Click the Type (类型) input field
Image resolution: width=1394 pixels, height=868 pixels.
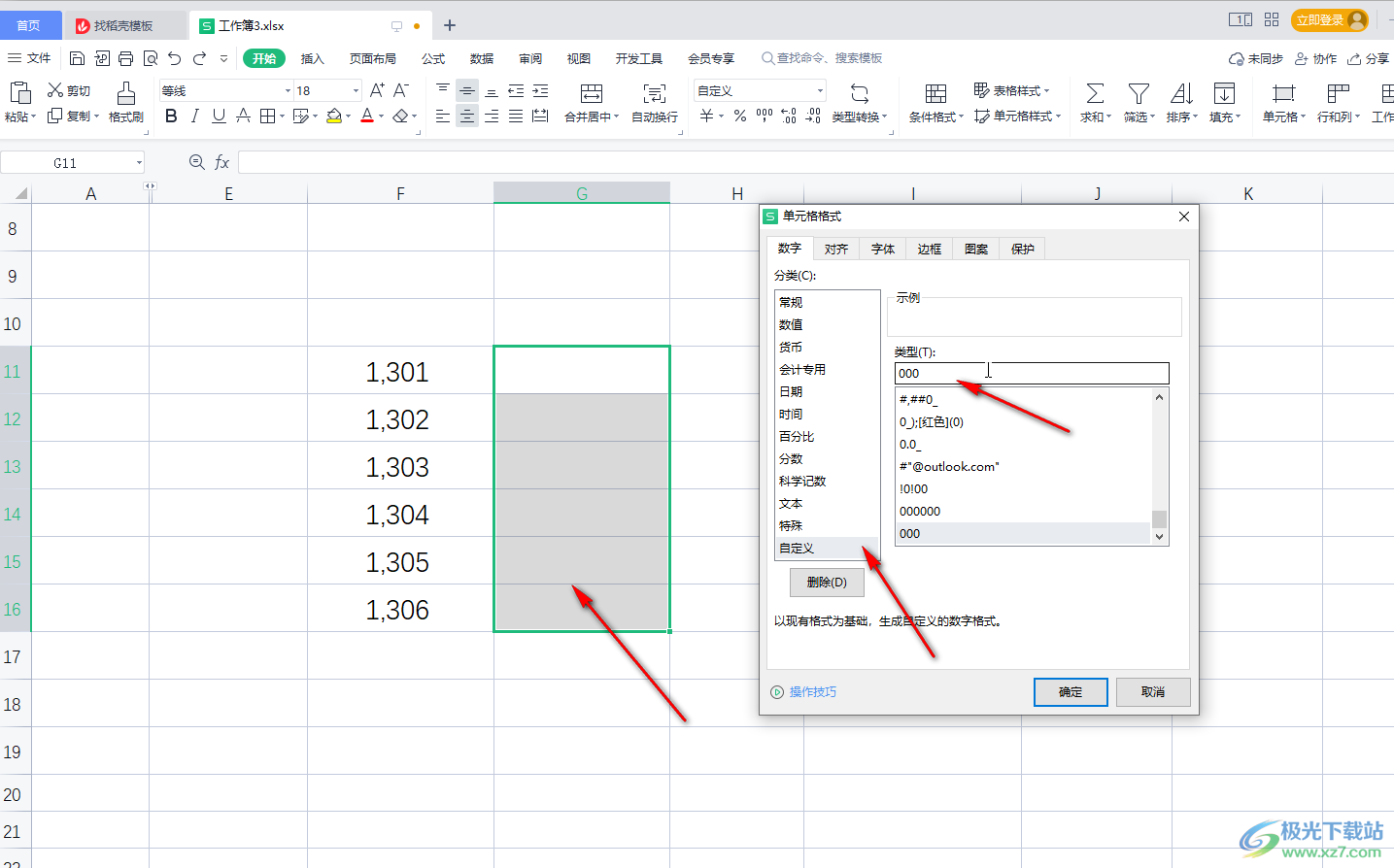[x=1032, y=373]
